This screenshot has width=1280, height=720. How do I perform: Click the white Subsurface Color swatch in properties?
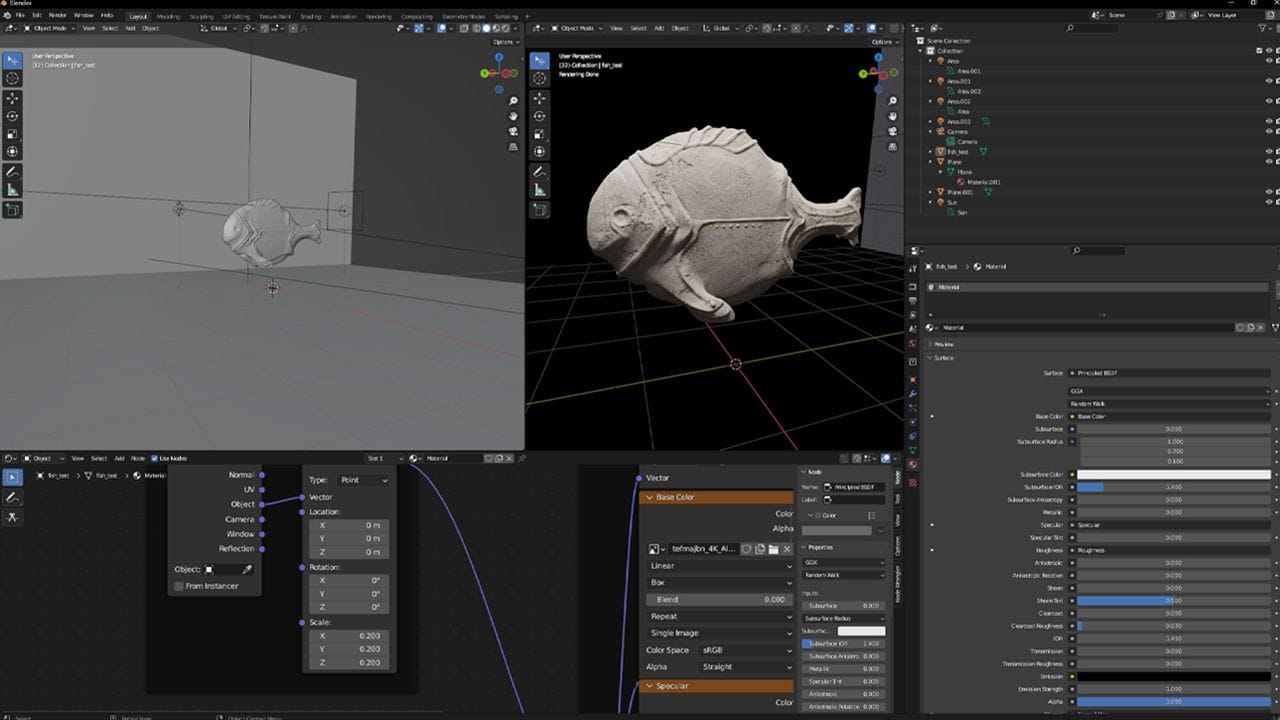pos(1174,475)
